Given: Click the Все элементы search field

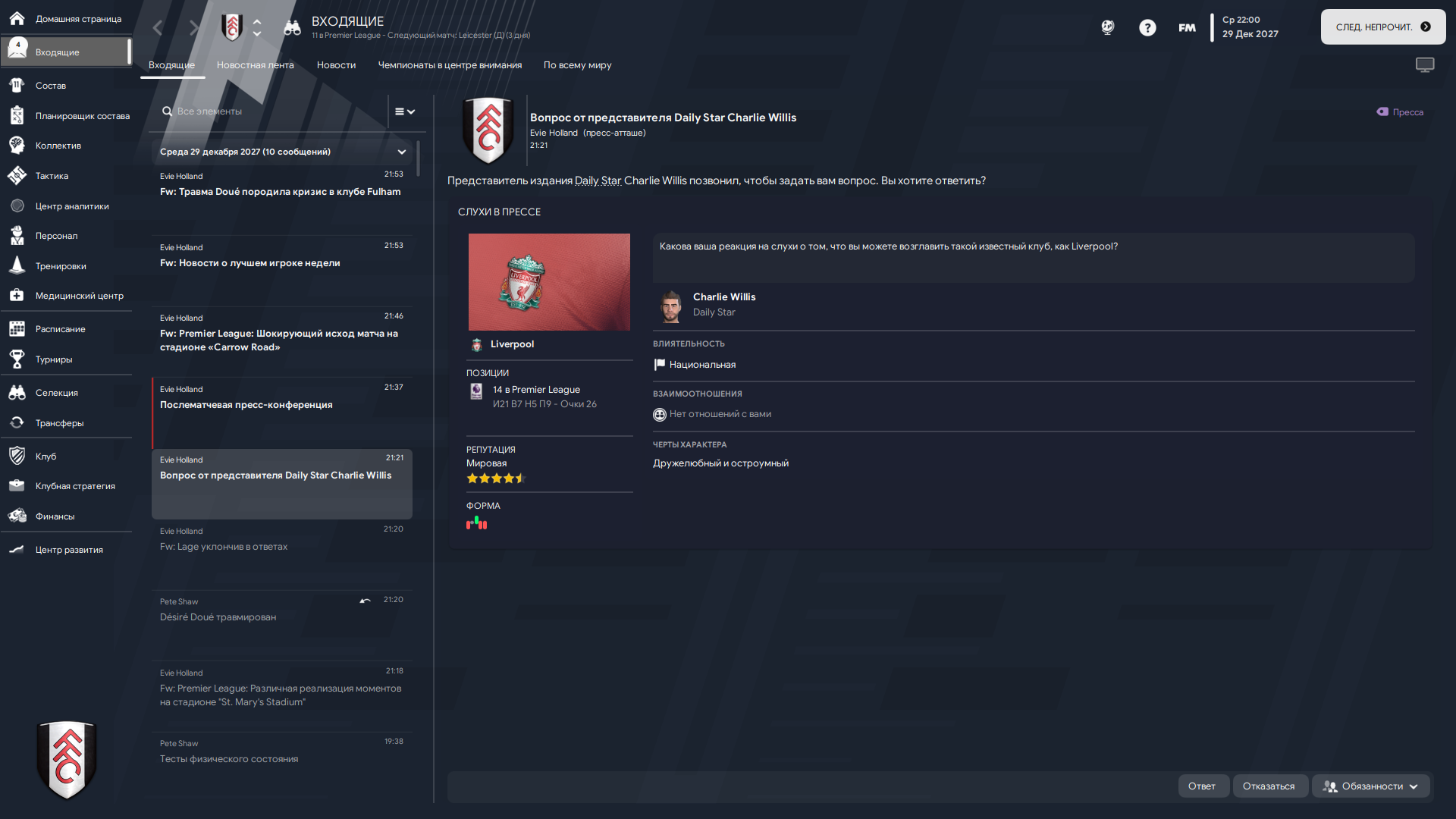Looking at the screenshot, I should tap(273, 111).
